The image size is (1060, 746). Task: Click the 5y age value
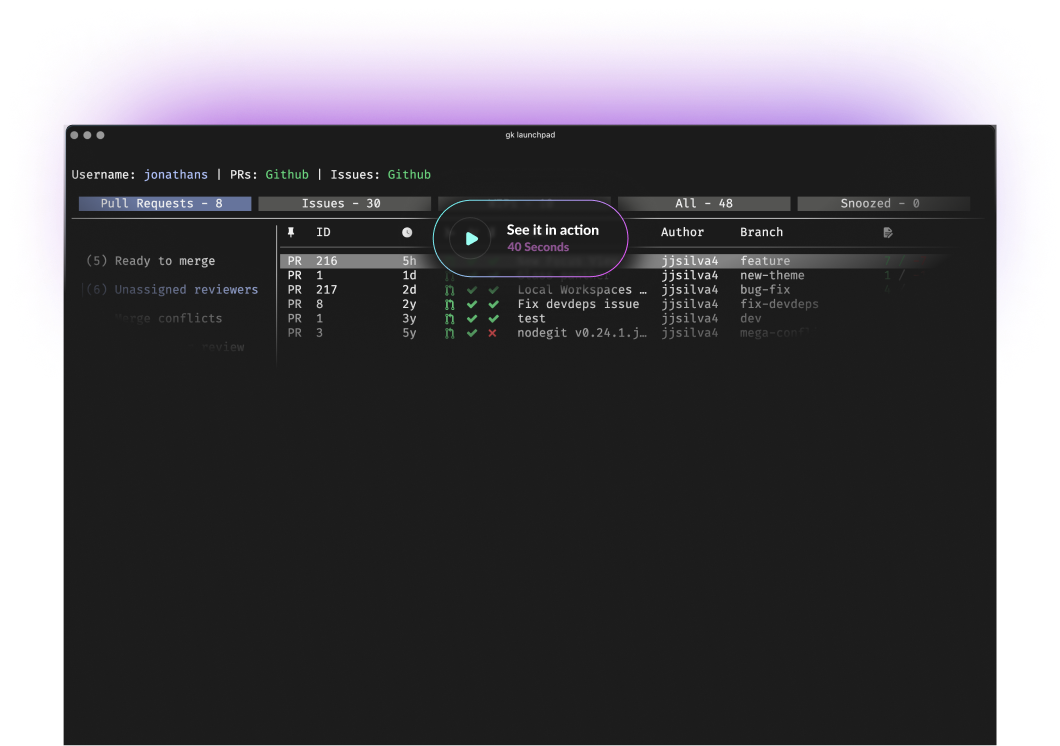409,333
